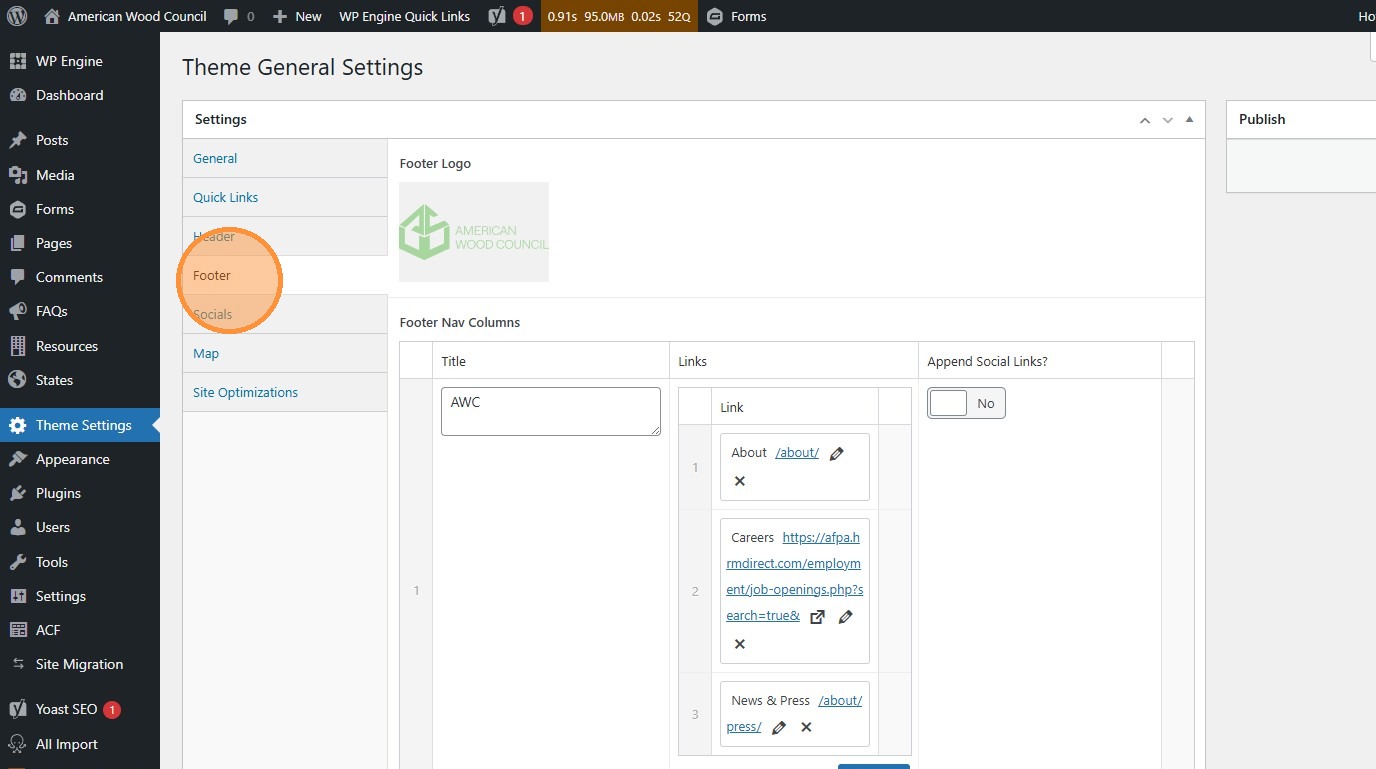Screen dimensions: 1376x769
Task: Remove the News & Press link
Action: coord(806,727)
